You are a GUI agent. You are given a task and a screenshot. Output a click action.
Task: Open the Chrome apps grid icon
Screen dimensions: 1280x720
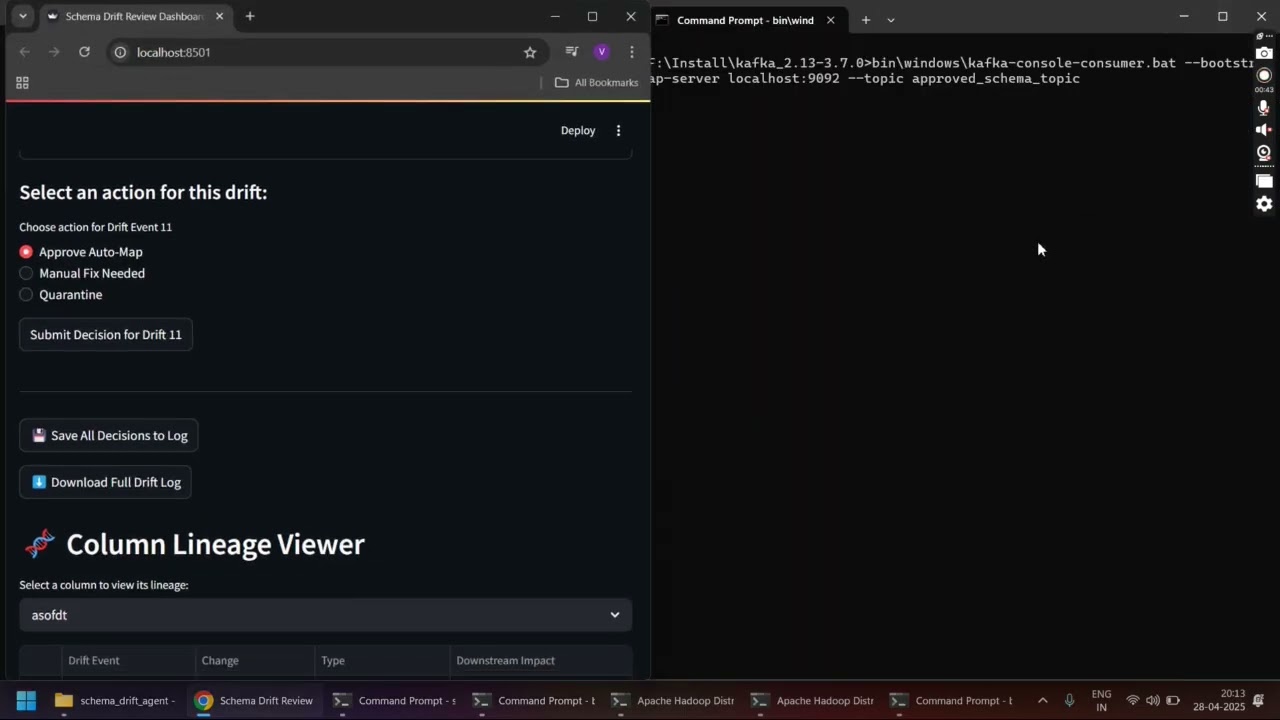pyautogui.click(x=22, y=83)
